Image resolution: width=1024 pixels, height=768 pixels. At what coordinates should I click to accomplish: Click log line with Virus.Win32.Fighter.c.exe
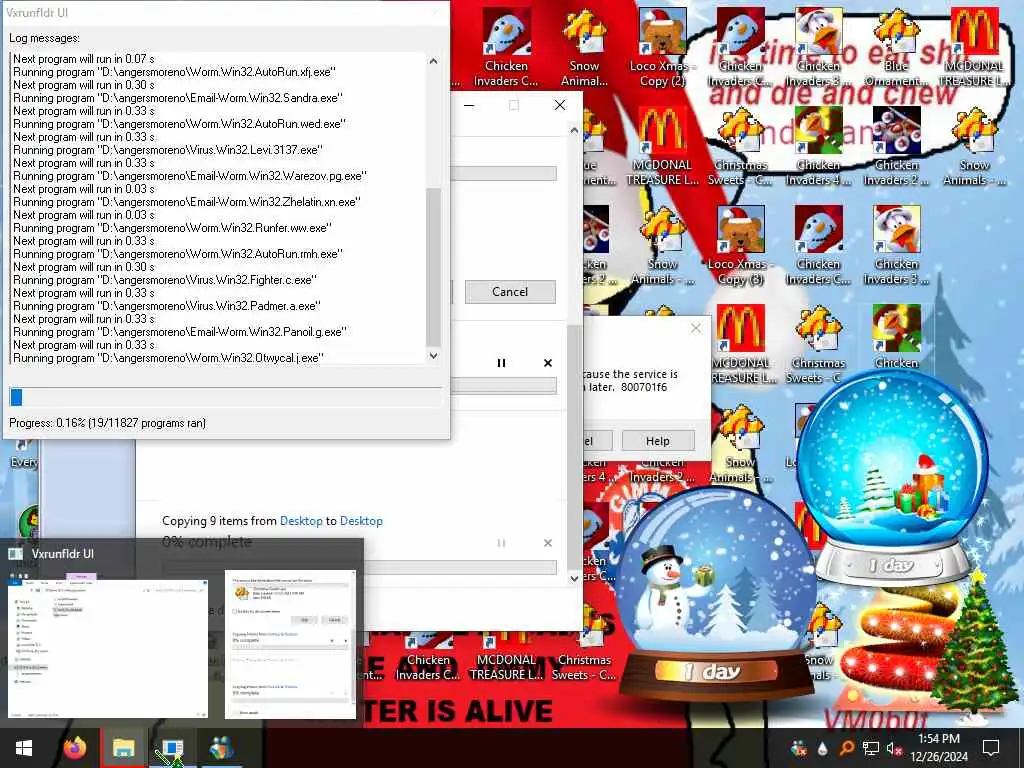[x=165, y=280]
